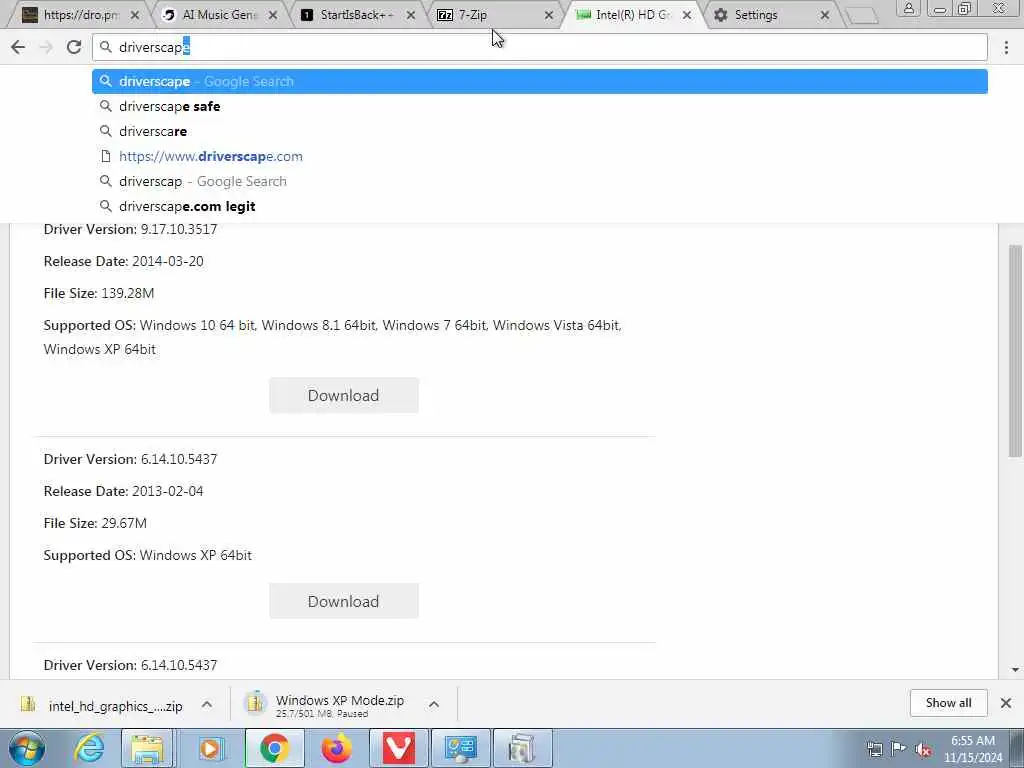This screenshot has height=768, width=1024.
Task: Dismiss the downloads bar with the X
Action: [x=1006, y=703]
